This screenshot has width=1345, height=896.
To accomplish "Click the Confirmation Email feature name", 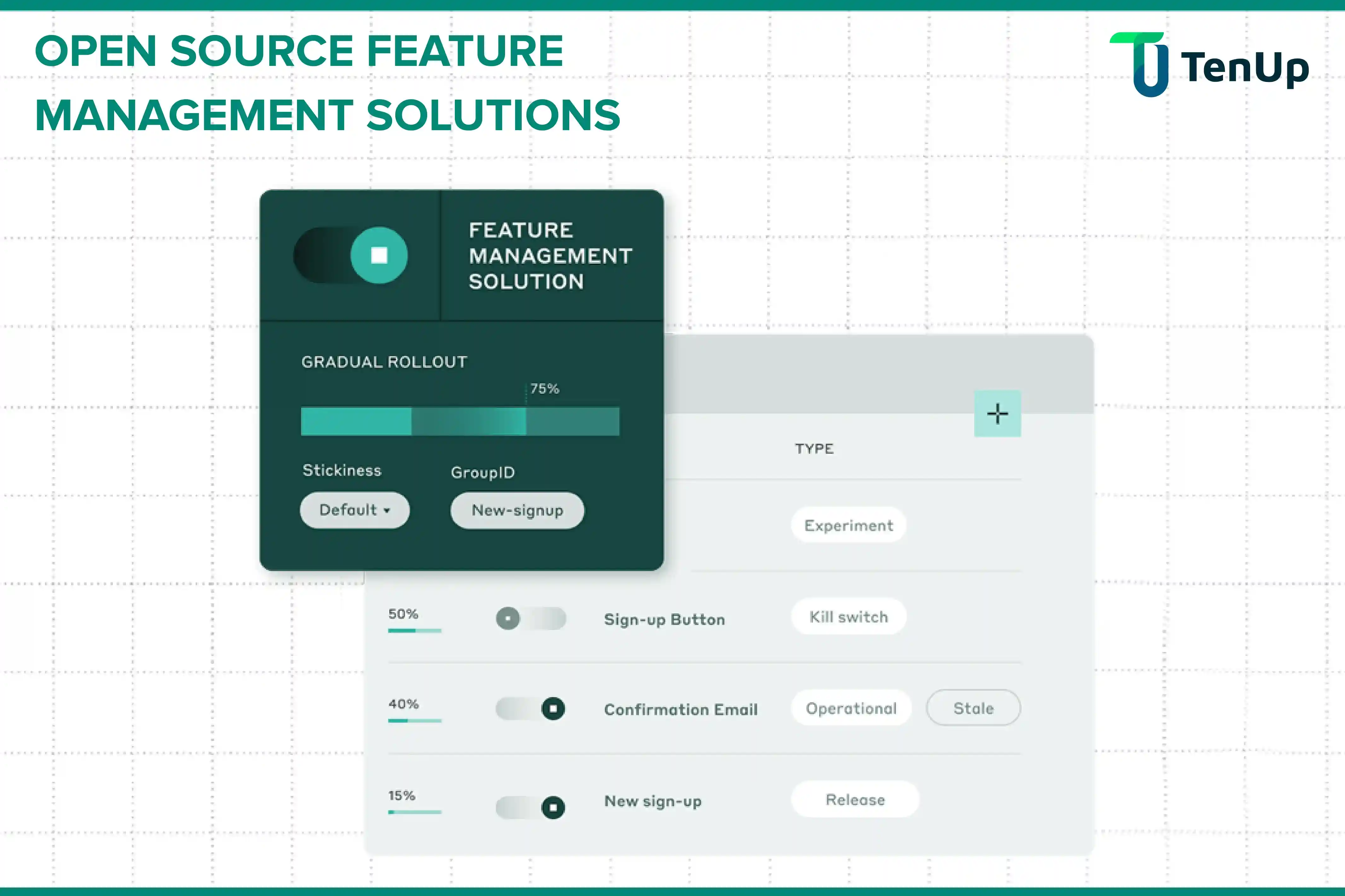I will 681,709.
